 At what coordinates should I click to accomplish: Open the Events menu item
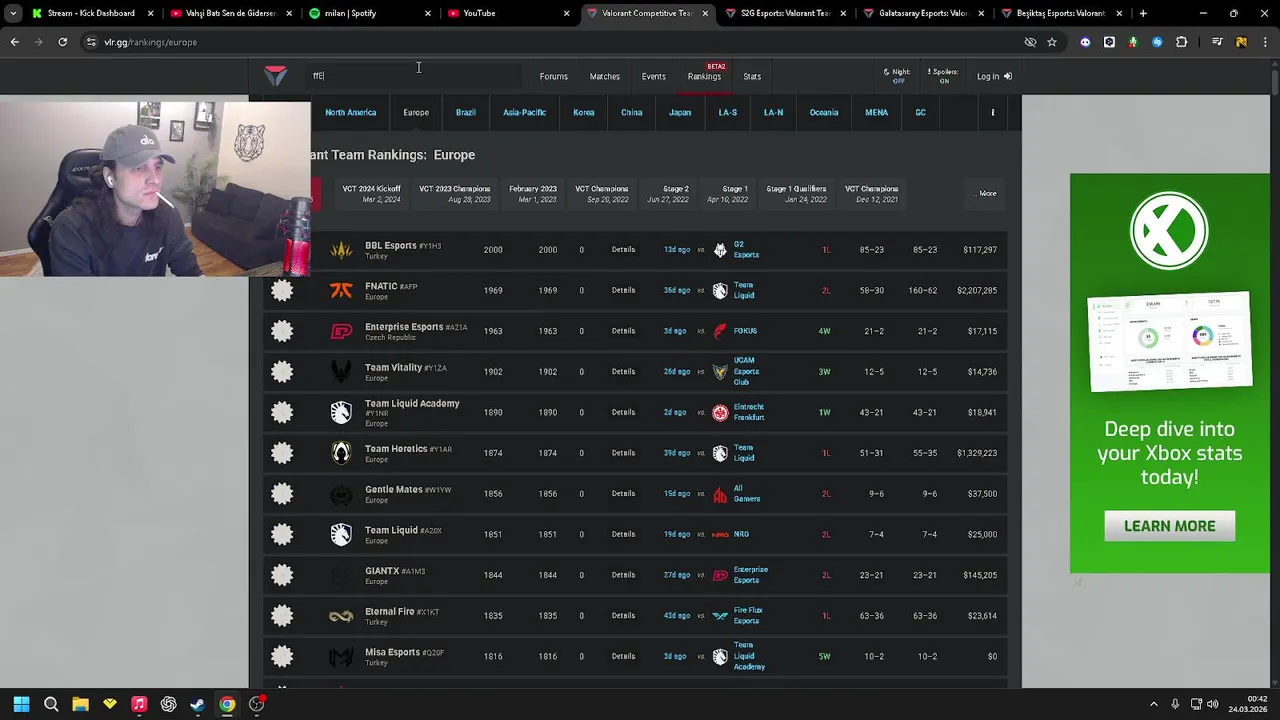[x=653, y=76]
